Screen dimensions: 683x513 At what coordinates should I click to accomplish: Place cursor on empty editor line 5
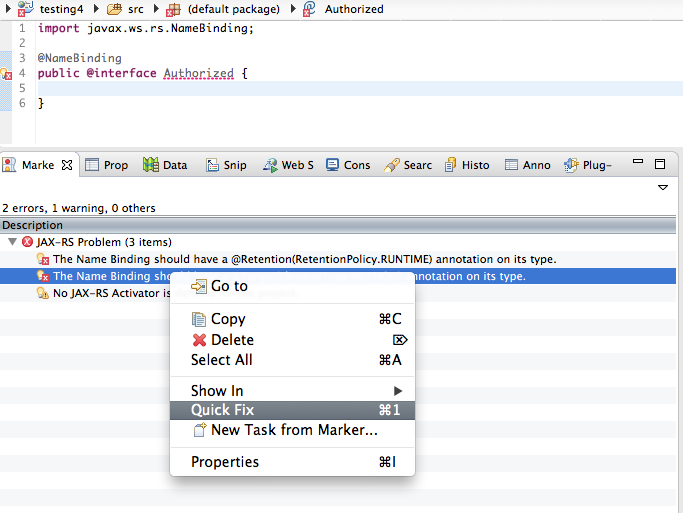(360, 88)
